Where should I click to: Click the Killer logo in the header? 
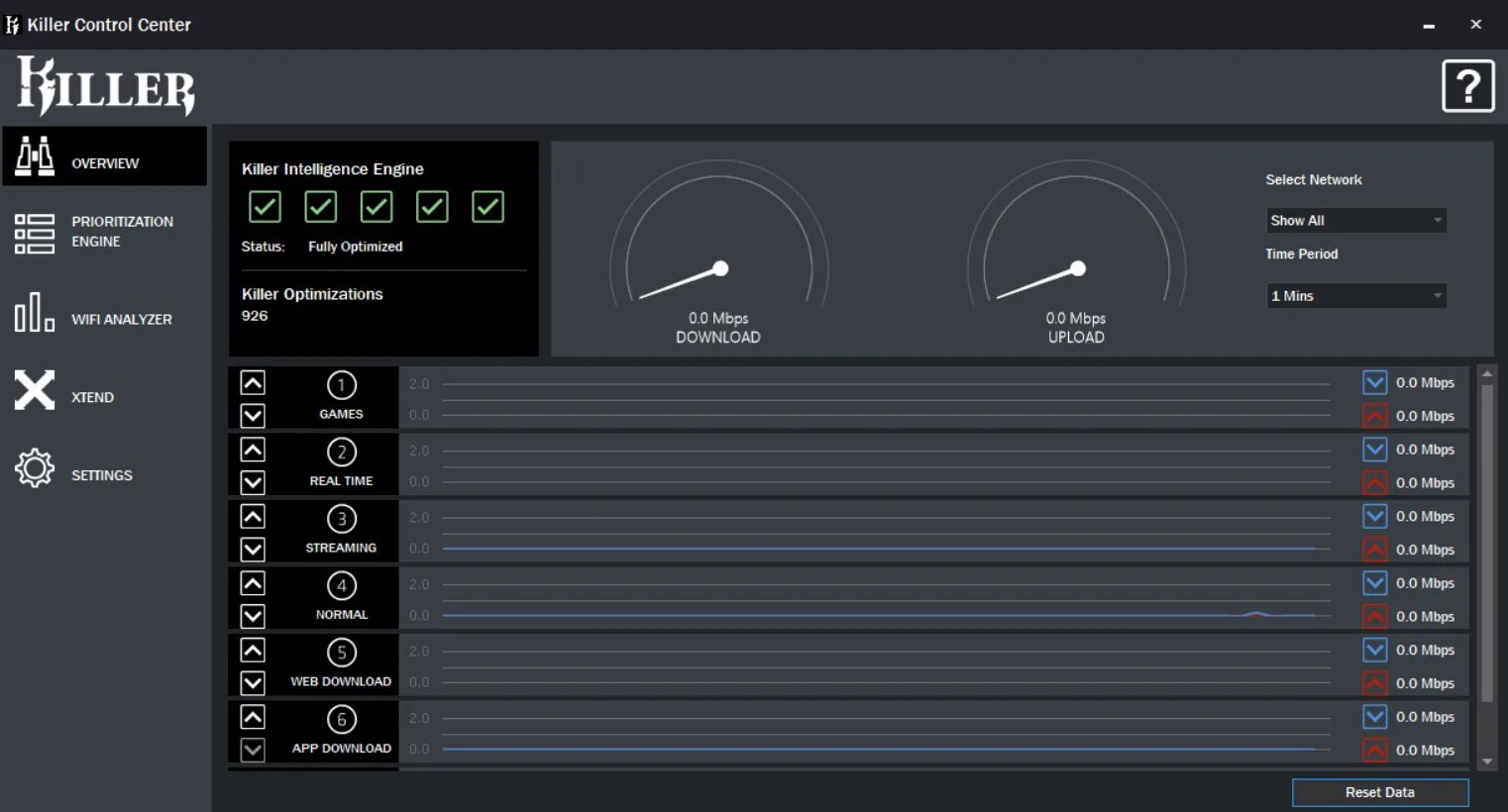(106, 86)
